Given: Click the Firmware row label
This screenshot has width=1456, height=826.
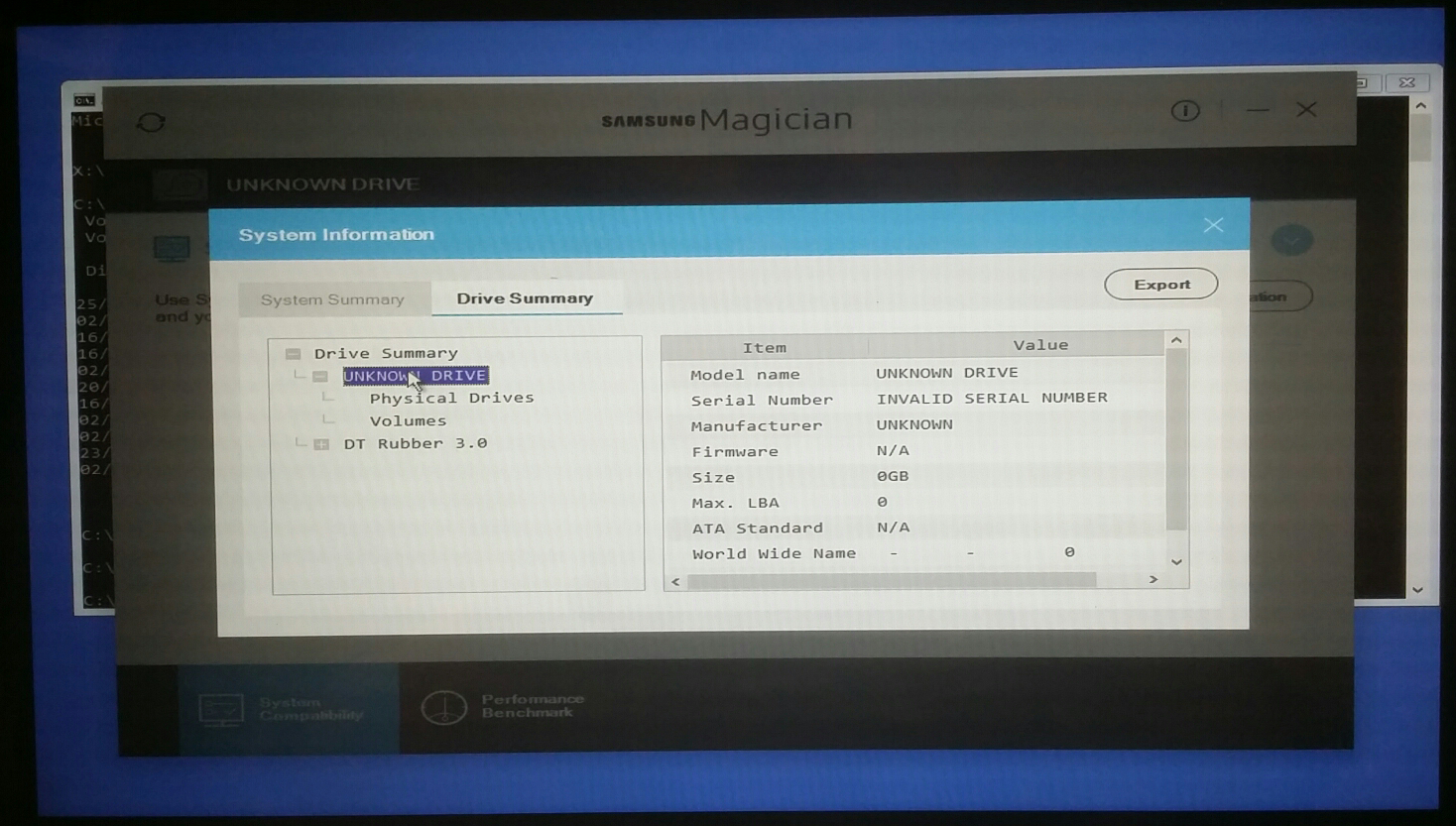Looking at the screenshot, I should tap(735, 452).
